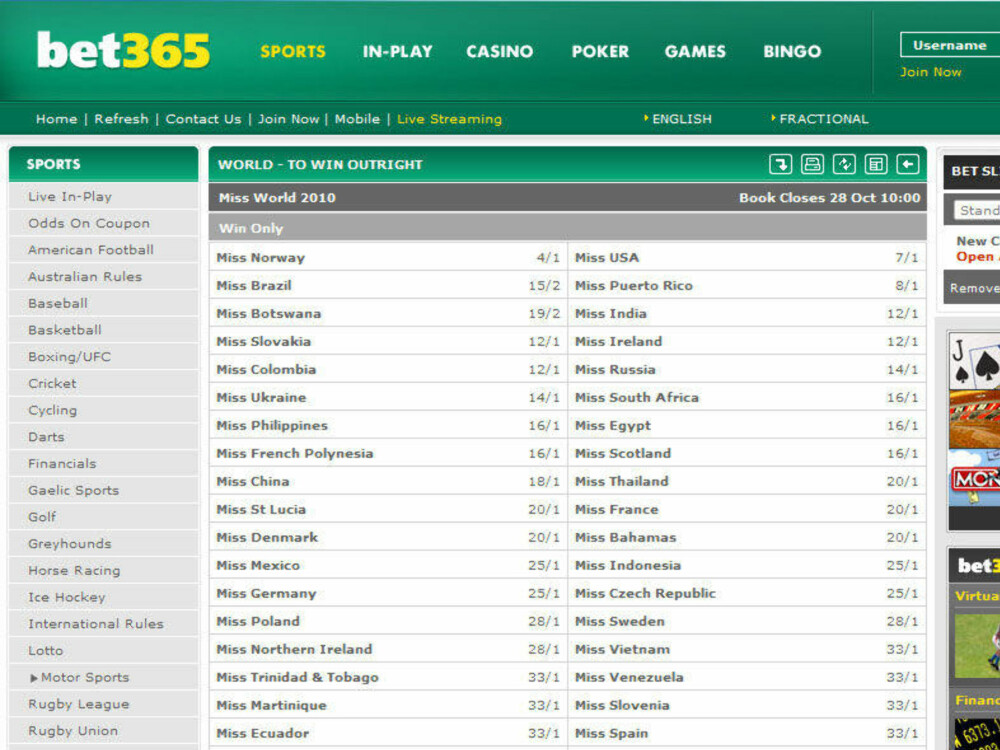Viewport: 1000px width, 750px height.
Task: Select Financials in the sidebar
Action: pyautogui.click(x=103, y=464)
